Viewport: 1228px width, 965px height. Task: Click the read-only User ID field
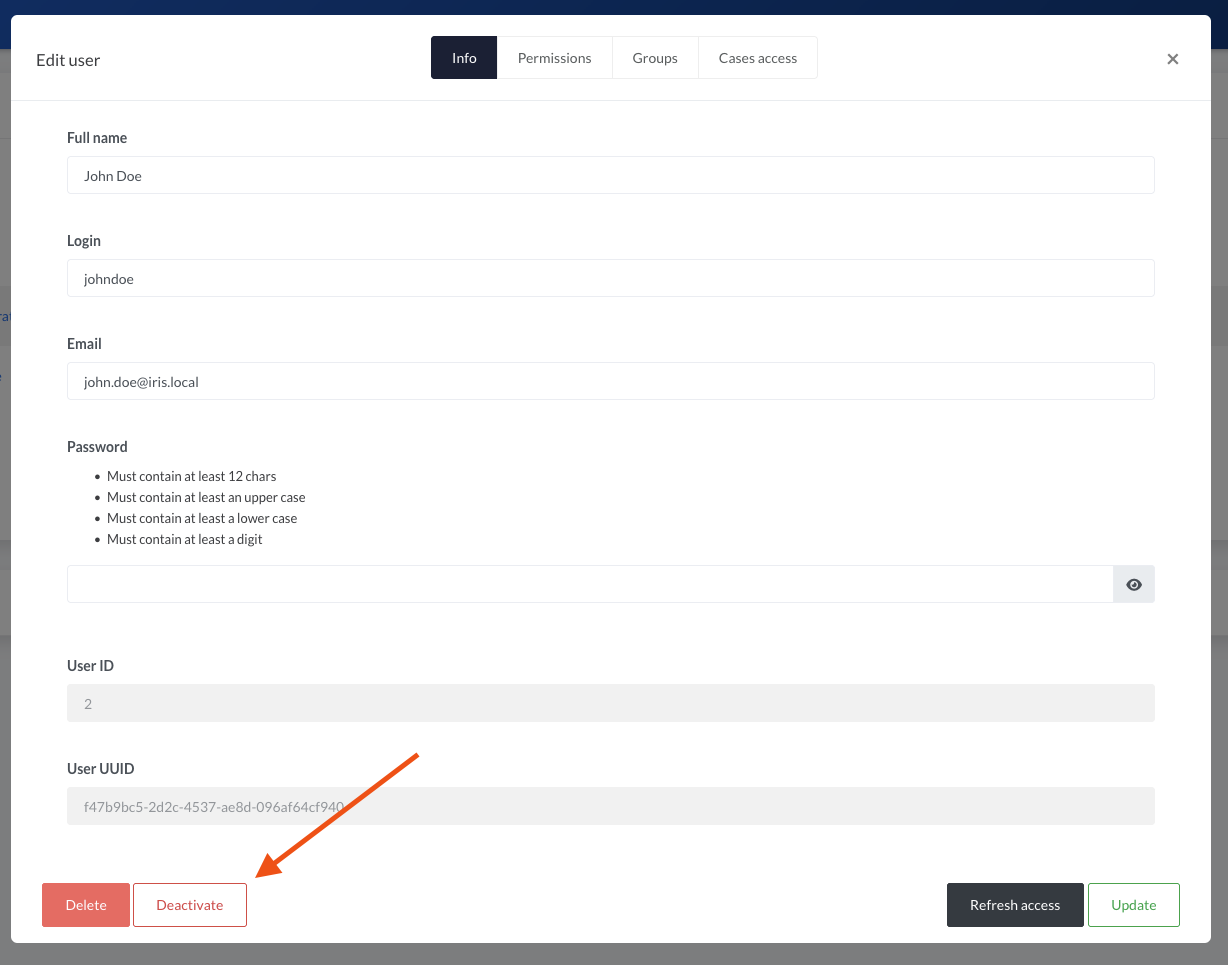point(610,703)
